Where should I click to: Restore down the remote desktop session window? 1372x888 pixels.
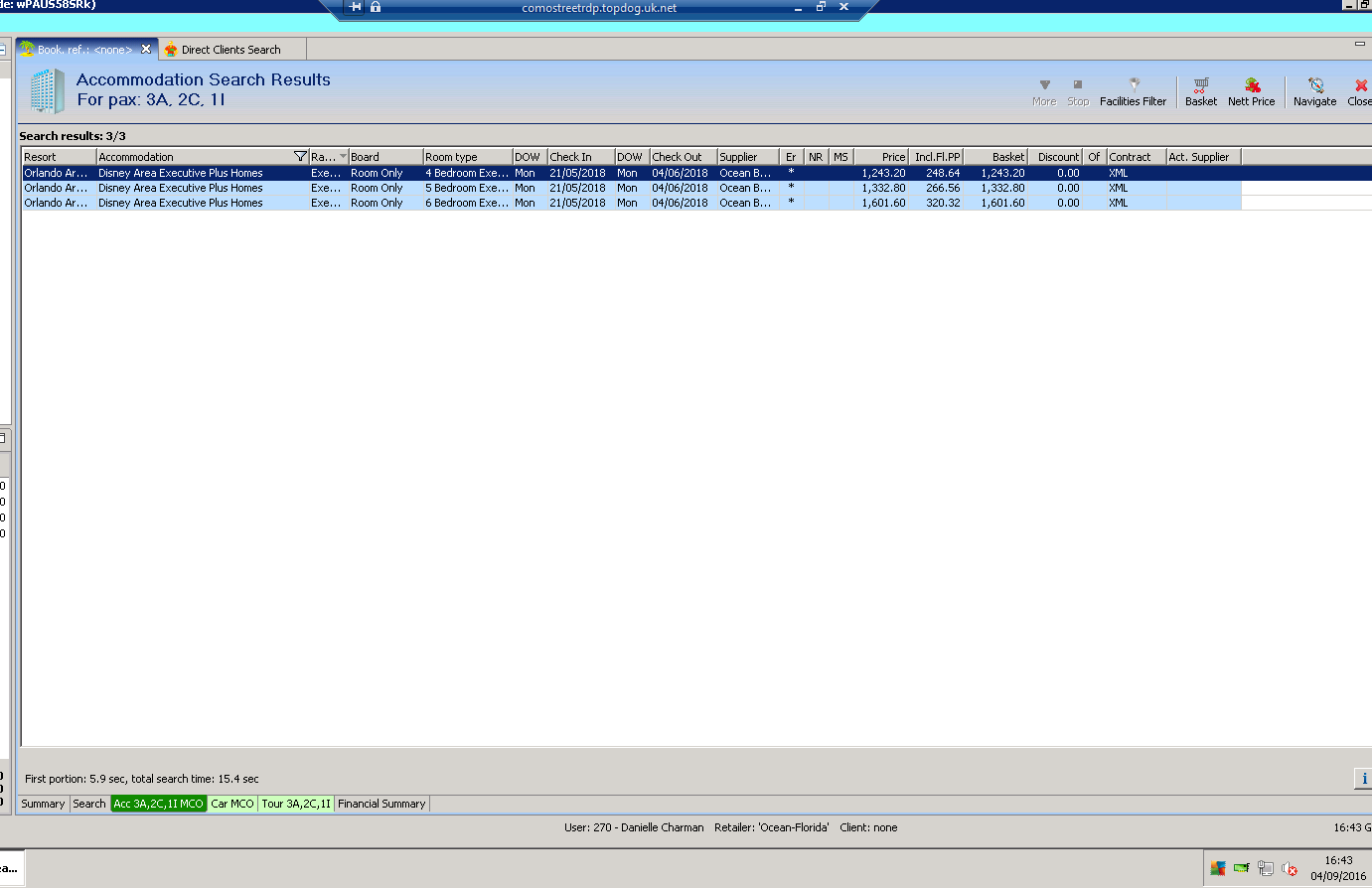coord(821,7)
